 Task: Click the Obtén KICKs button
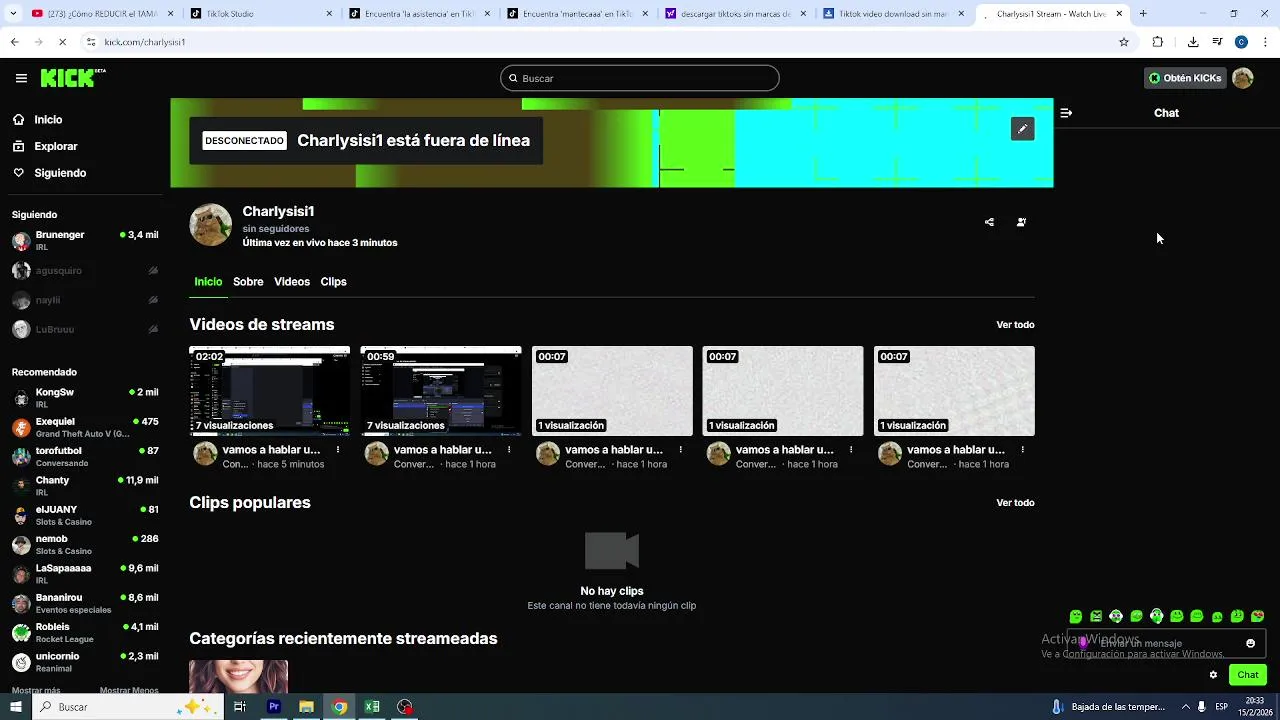click(1185, 78)
